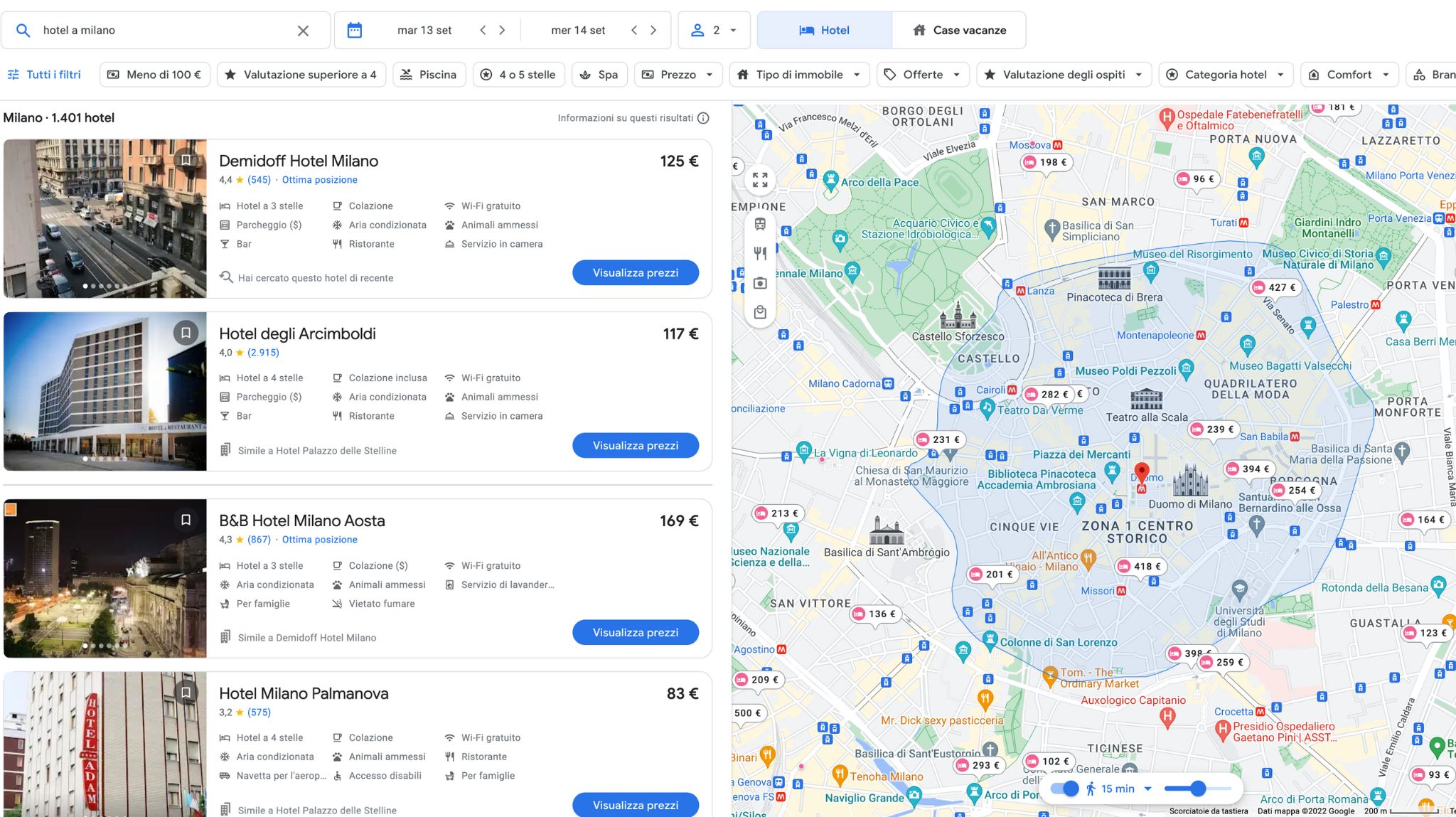The image size is (1456, 817).
Task: Show shopping places on the map
Action: coord(760,312)
